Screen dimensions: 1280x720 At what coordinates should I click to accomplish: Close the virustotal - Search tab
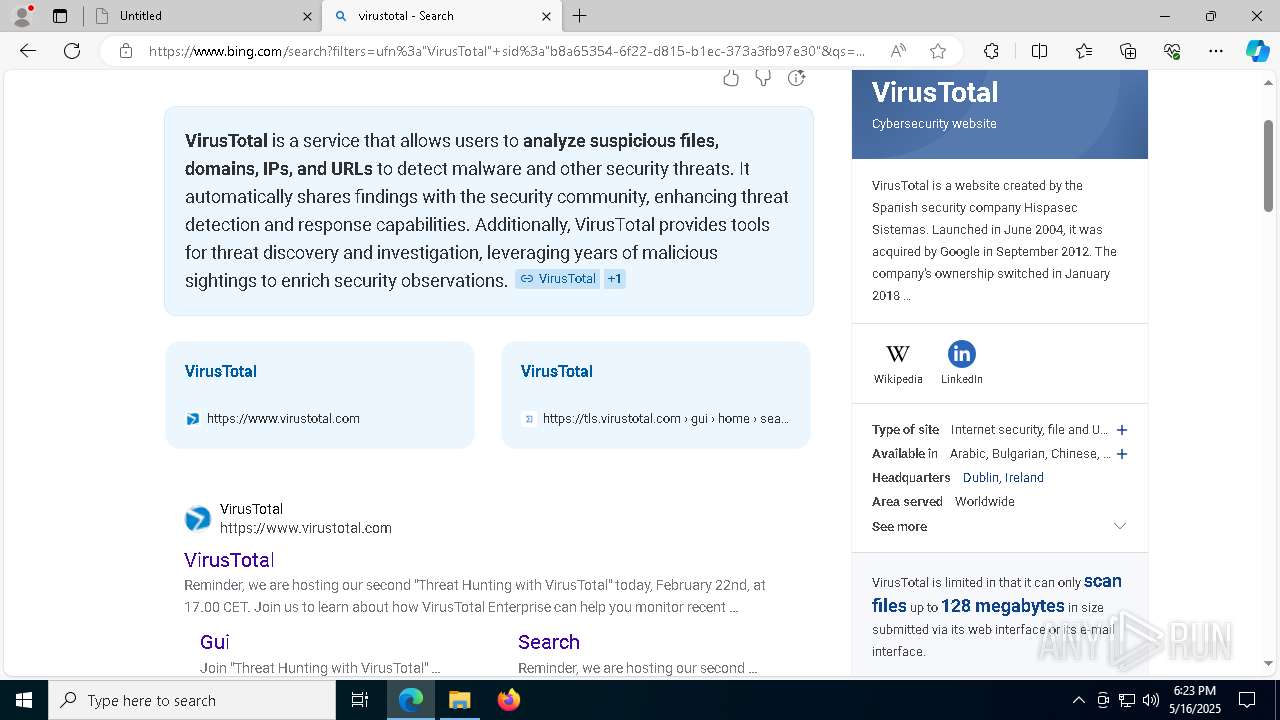pos(546,16)
